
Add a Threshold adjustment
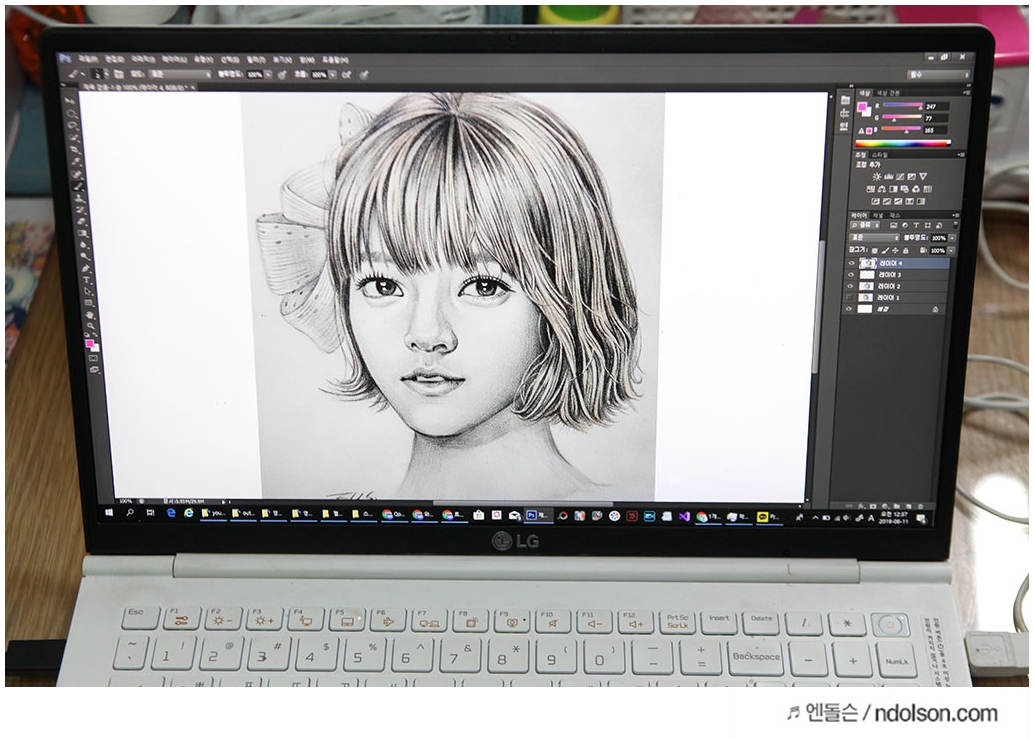point(898,201)
